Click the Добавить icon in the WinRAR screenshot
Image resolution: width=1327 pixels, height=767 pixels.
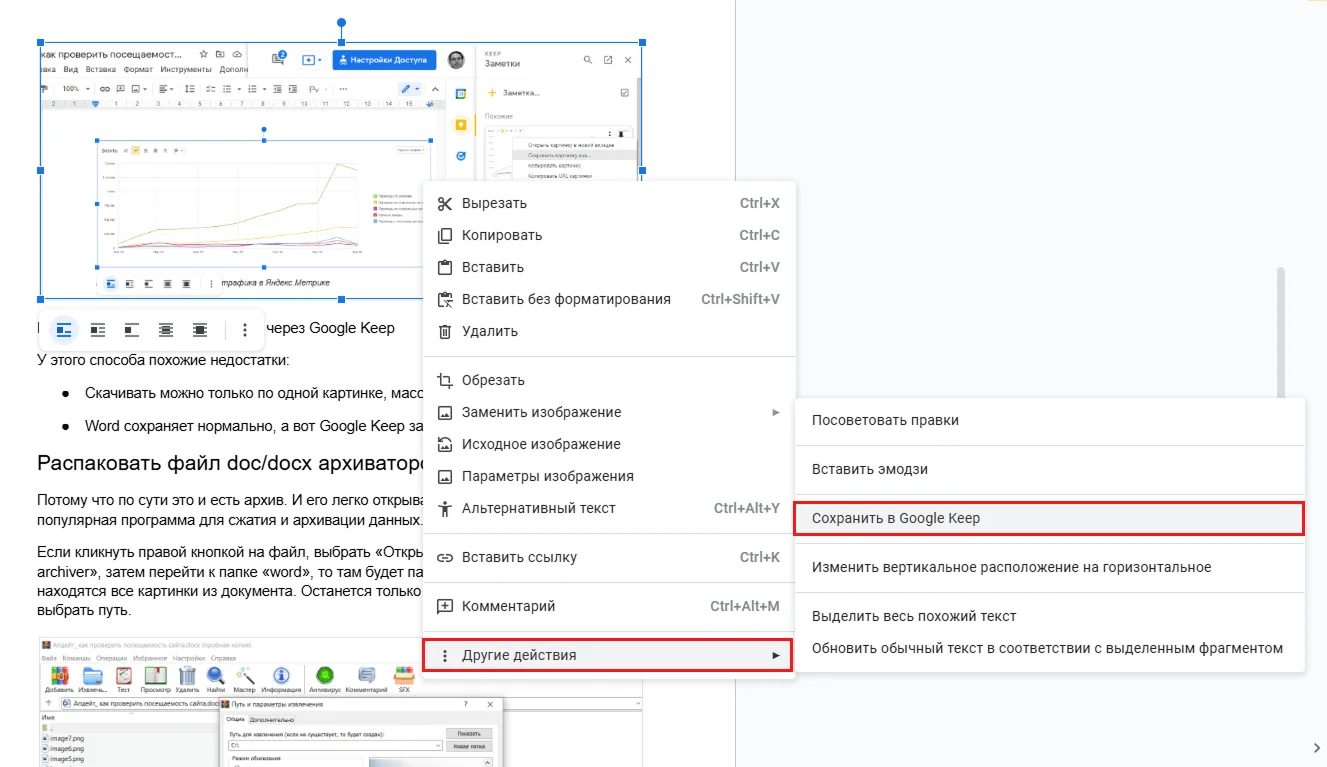tap(59, 680)
